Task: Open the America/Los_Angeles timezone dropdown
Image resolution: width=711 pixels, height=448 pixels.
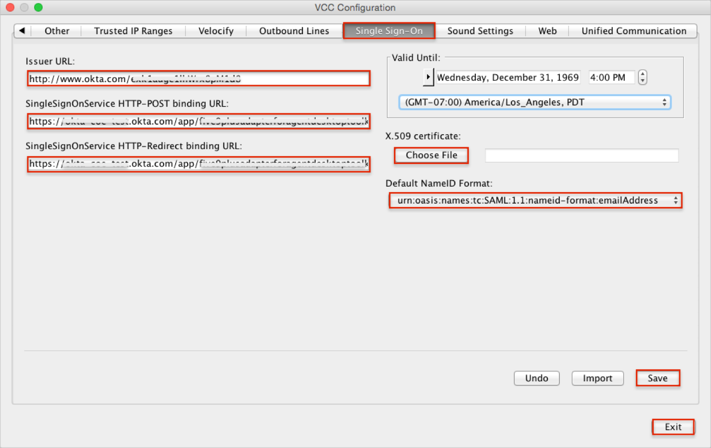Action: click(x=534, y=102)
